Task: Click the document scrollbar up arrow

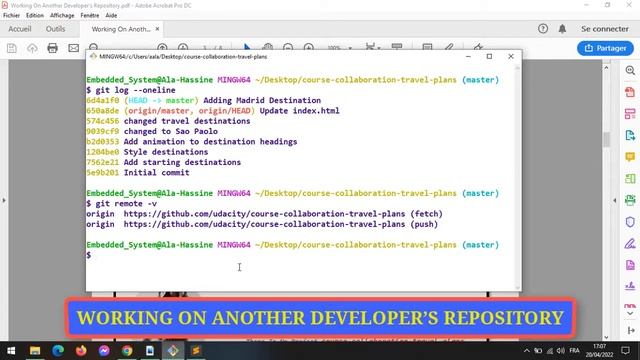Action: (606, 68)
